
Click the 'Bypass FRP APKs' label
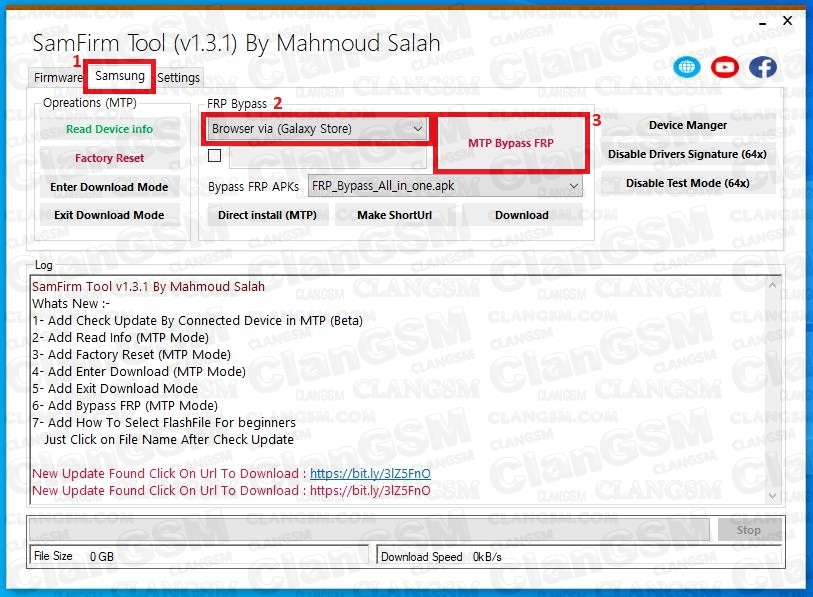254,187
